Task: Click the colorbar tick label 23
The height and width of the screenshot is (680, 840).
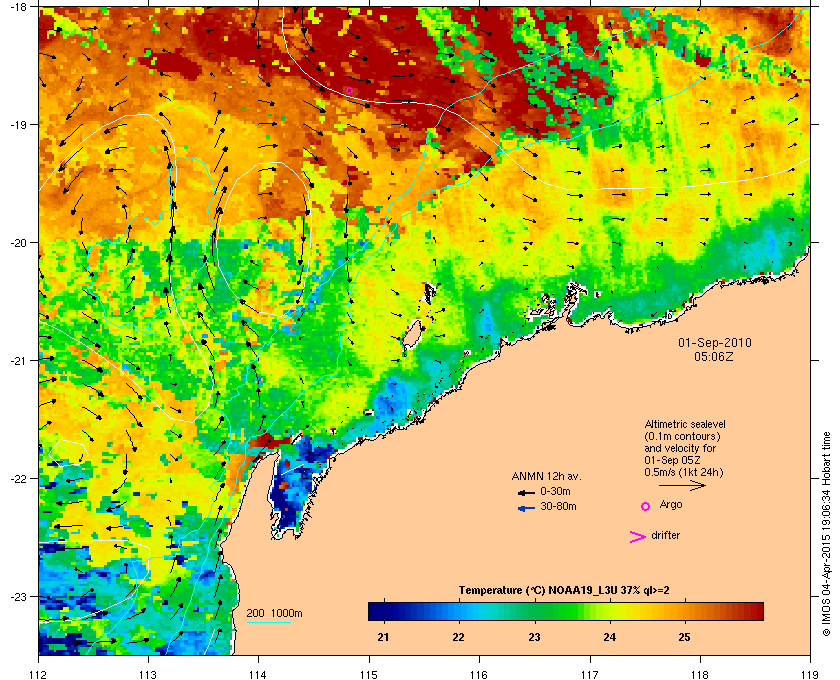Action: point(534,637)
